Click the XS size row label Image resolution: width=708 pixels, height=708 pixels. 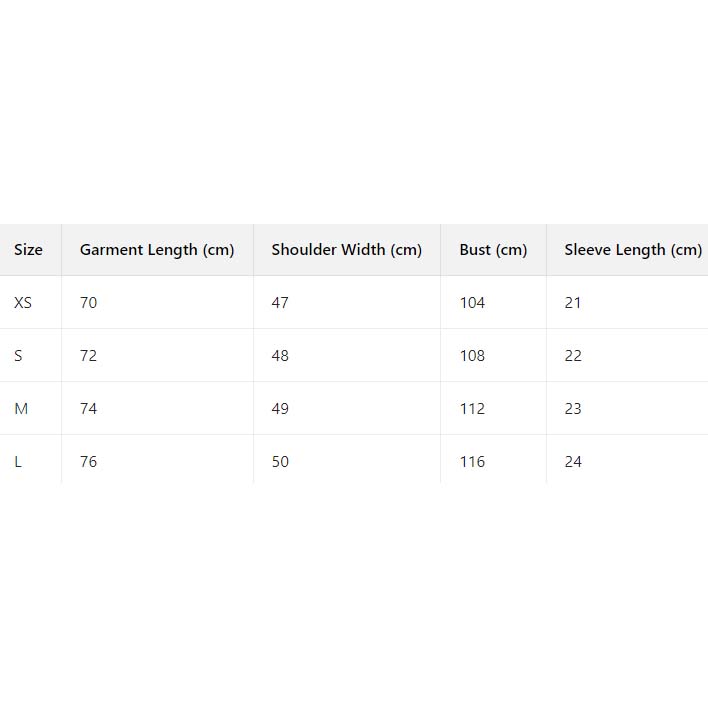pos(23,303)
